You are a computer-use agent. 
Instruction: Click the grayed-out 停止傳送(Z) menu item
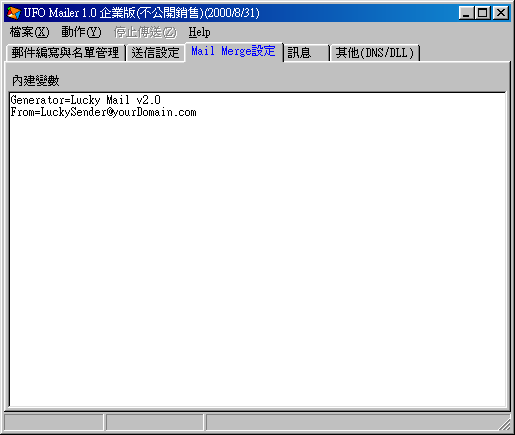click(145, 32)
